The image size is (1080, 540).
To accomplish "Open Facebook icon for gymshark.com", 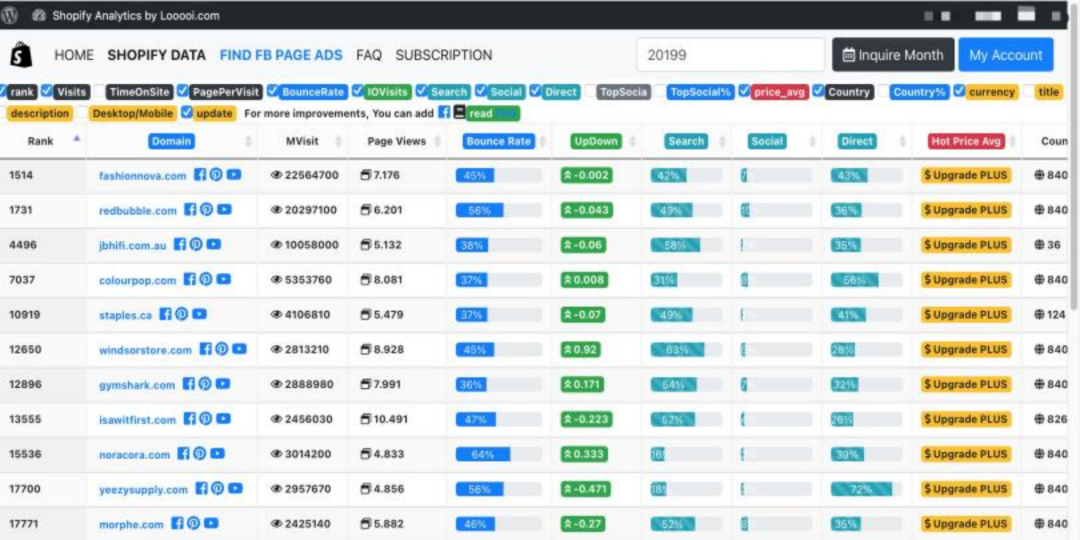I will tap(189, 384).
